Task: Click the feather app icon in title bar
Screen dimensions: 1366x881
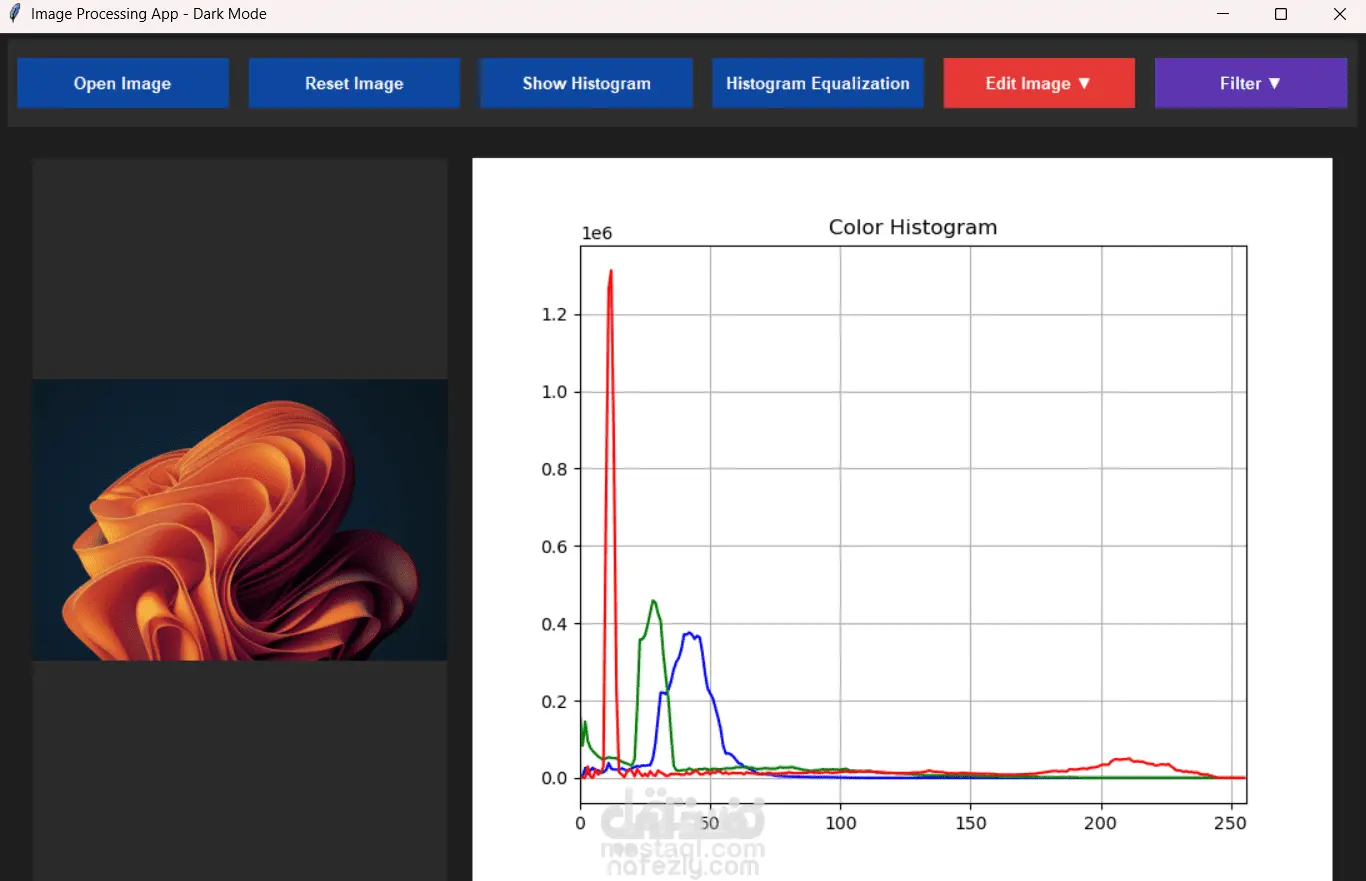Action: pos(14,14)
